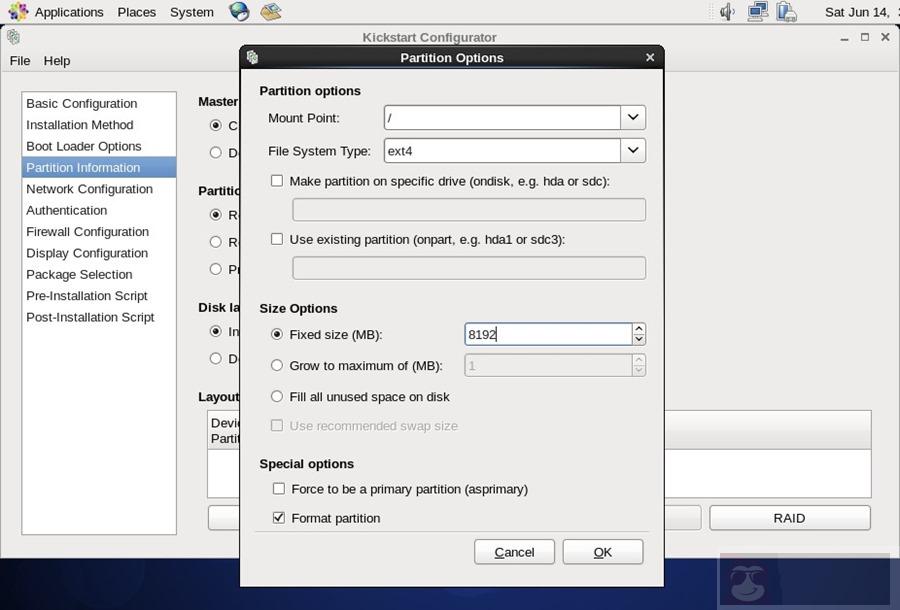Select the 'Grow to maximum of (MB)' option
The image size is (900, 610).
[277, 364]
